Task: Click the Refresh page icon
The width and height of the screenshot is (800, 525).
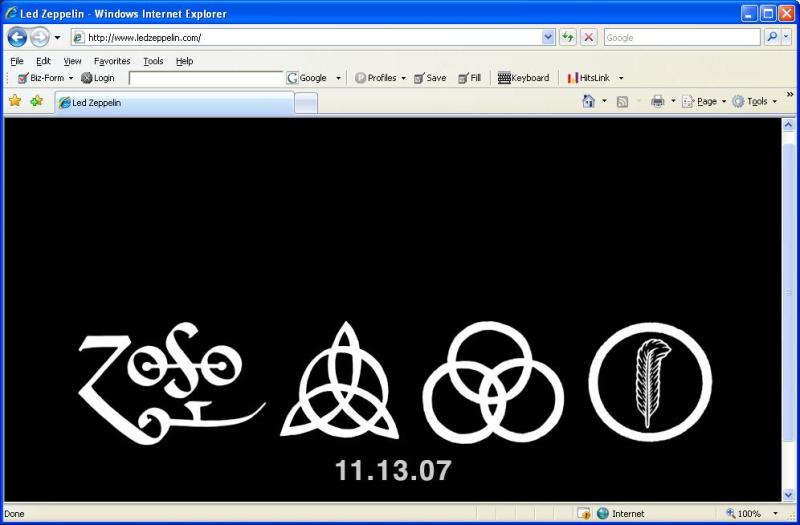Action: tap(568, 37)
